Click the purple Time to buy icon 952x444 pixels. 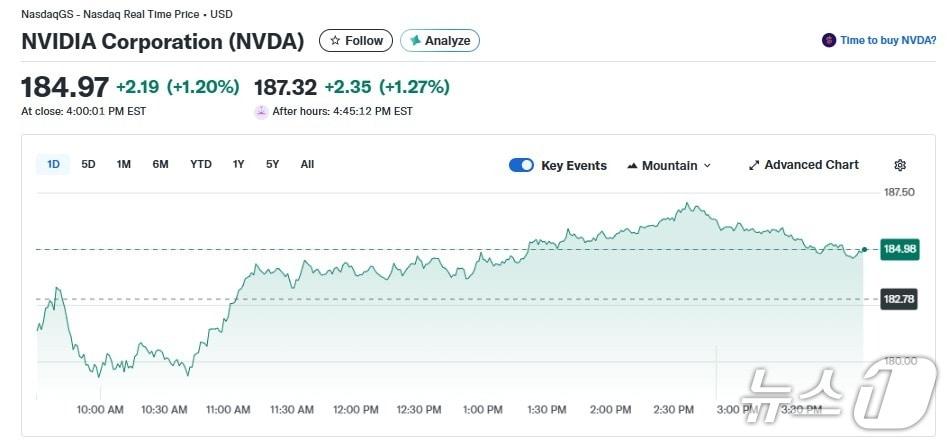pyautogui.click(x=828, y=41)
